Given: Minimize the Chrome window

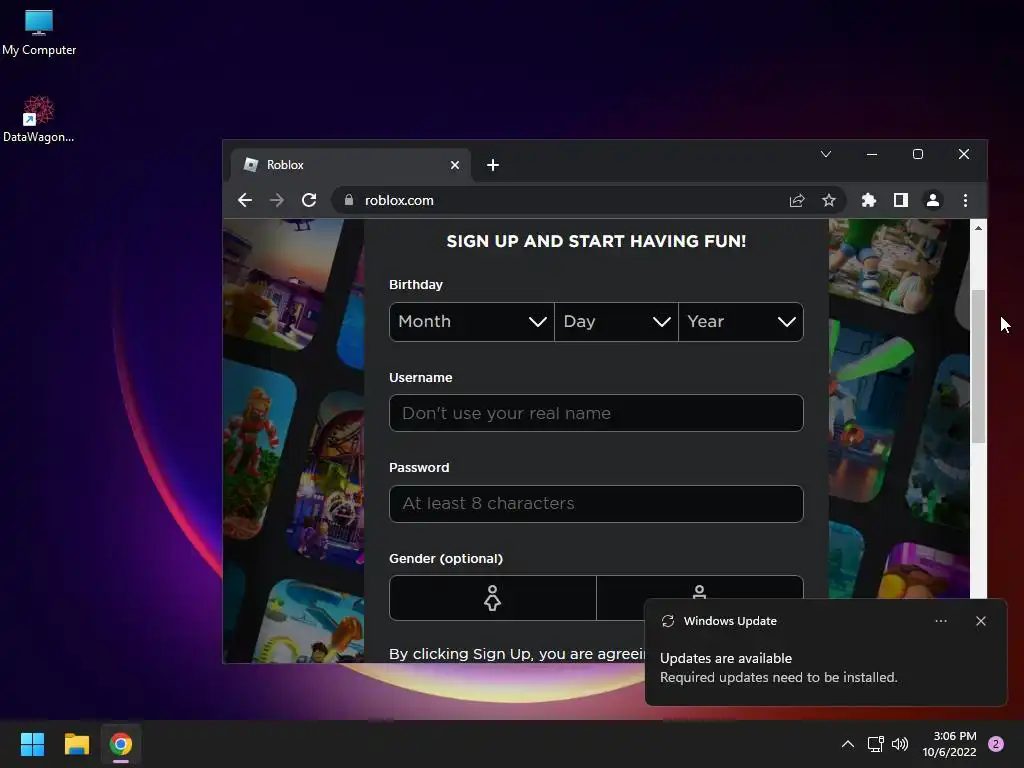Looking at the screenshot, I should (872, 154).
